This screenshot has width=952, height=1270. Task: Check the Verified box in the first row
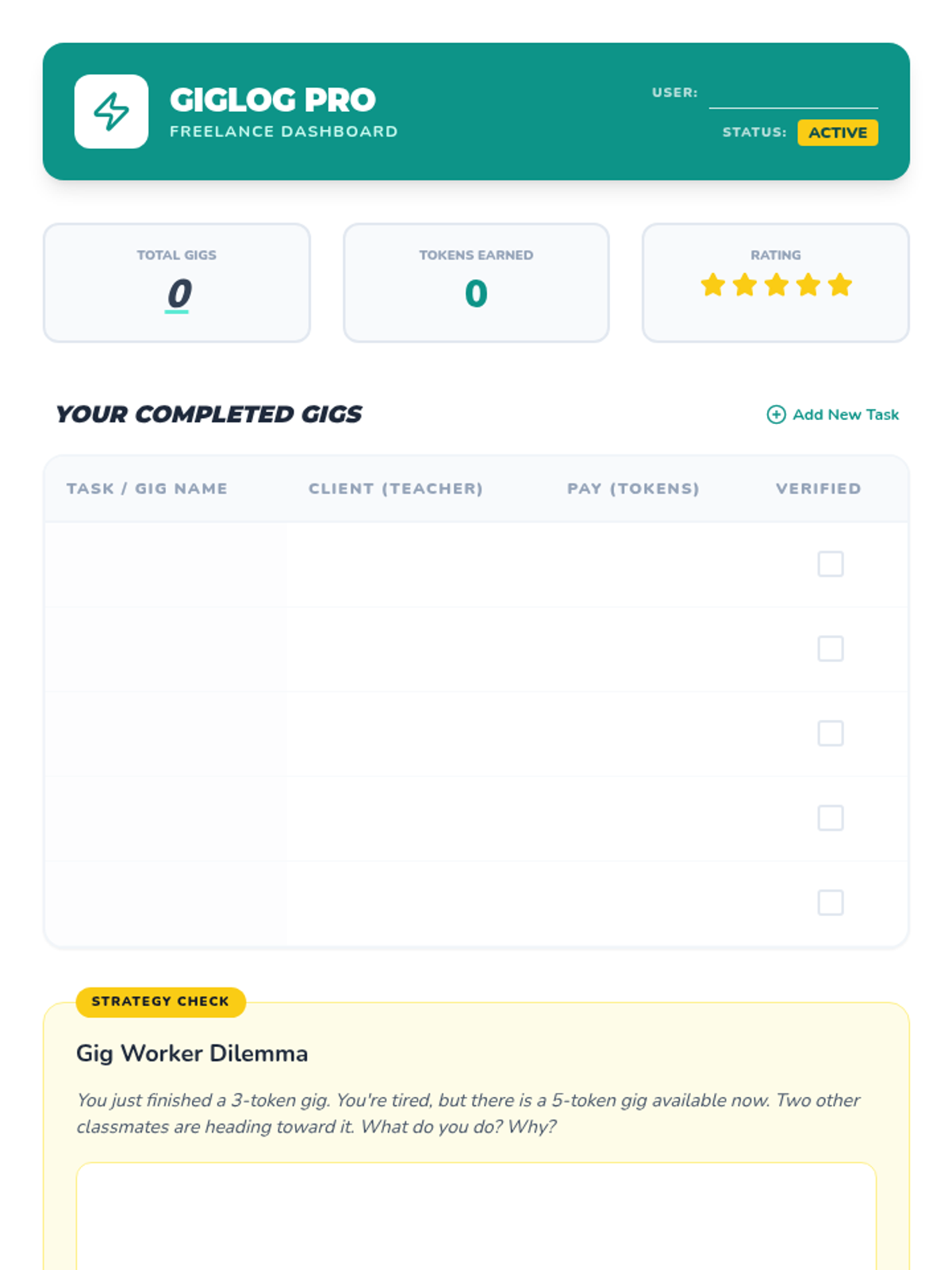(831, 564)
